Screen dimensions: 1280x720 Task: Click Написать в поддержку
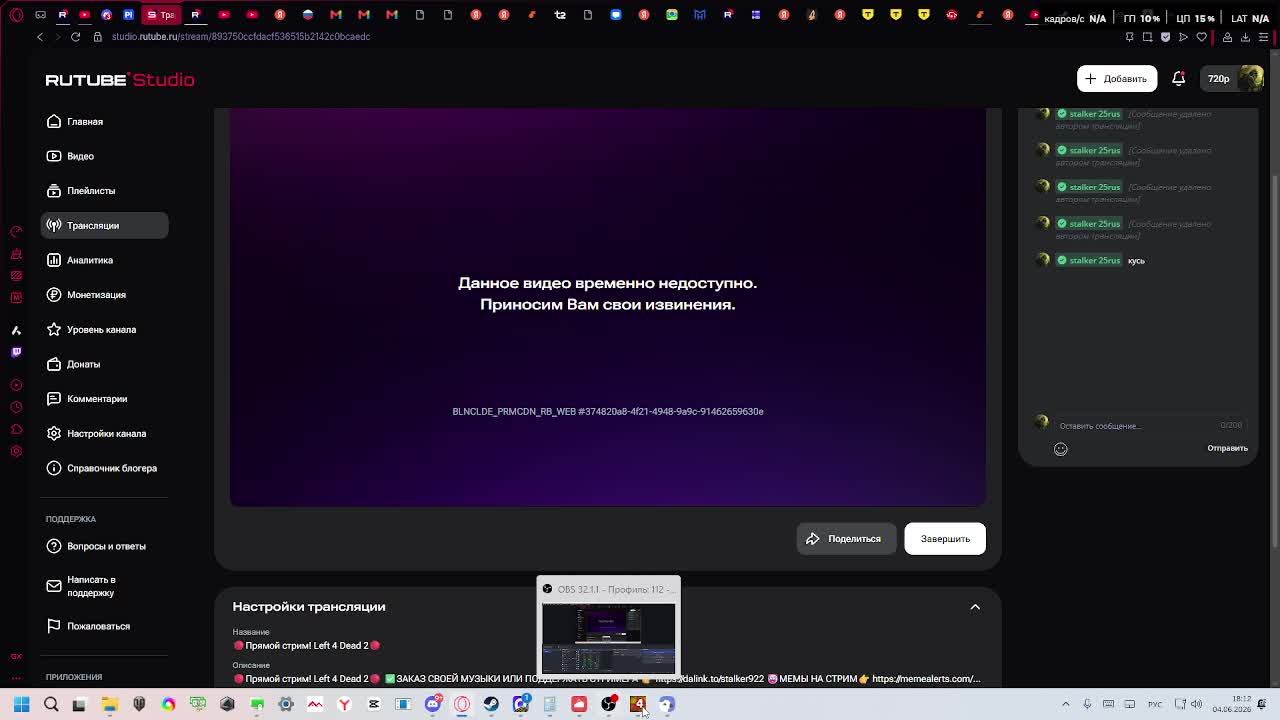pos(104,586)
